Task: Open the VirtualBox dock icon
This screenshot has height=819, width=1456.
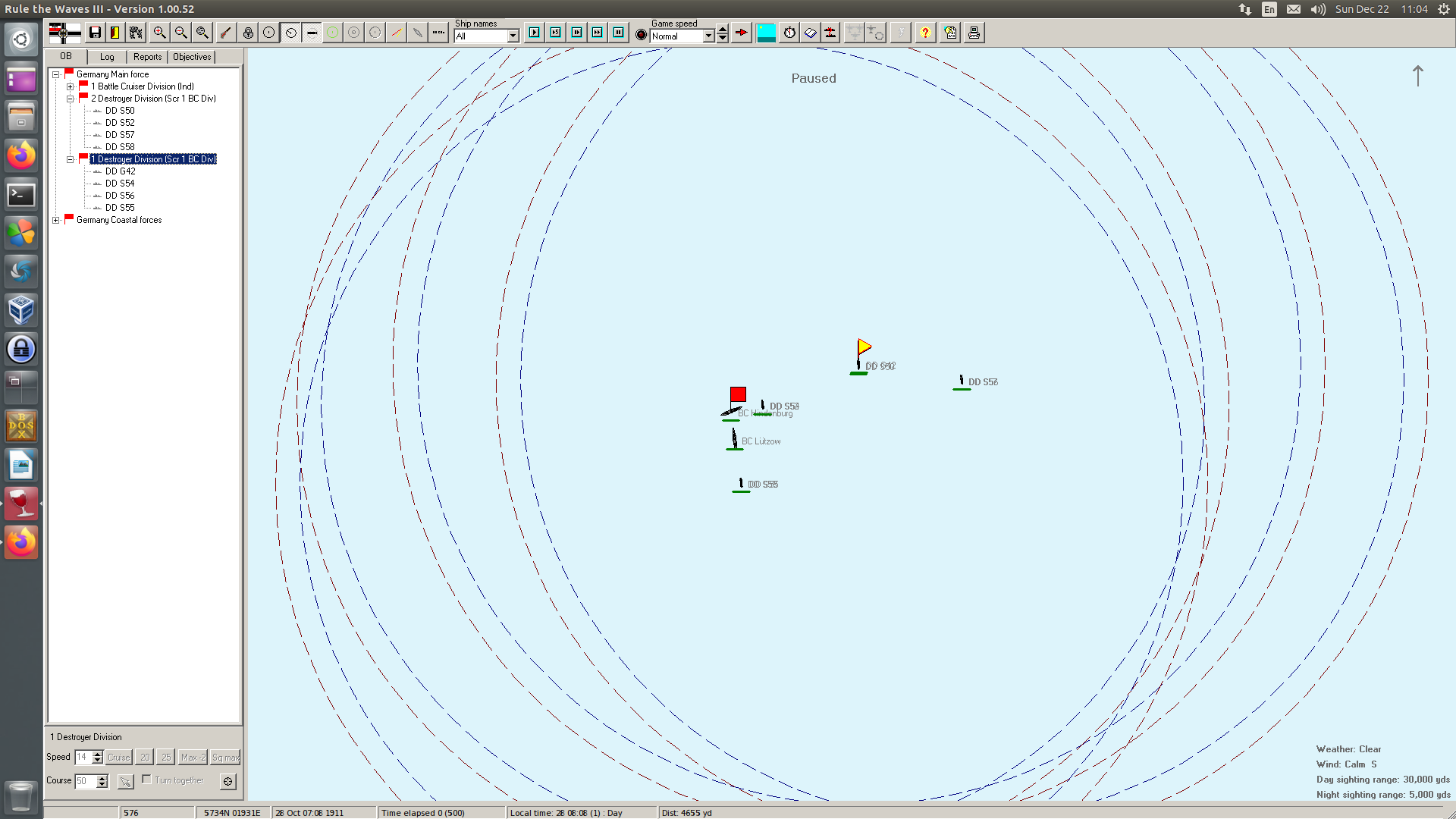Action: click(x=21, y=310)
